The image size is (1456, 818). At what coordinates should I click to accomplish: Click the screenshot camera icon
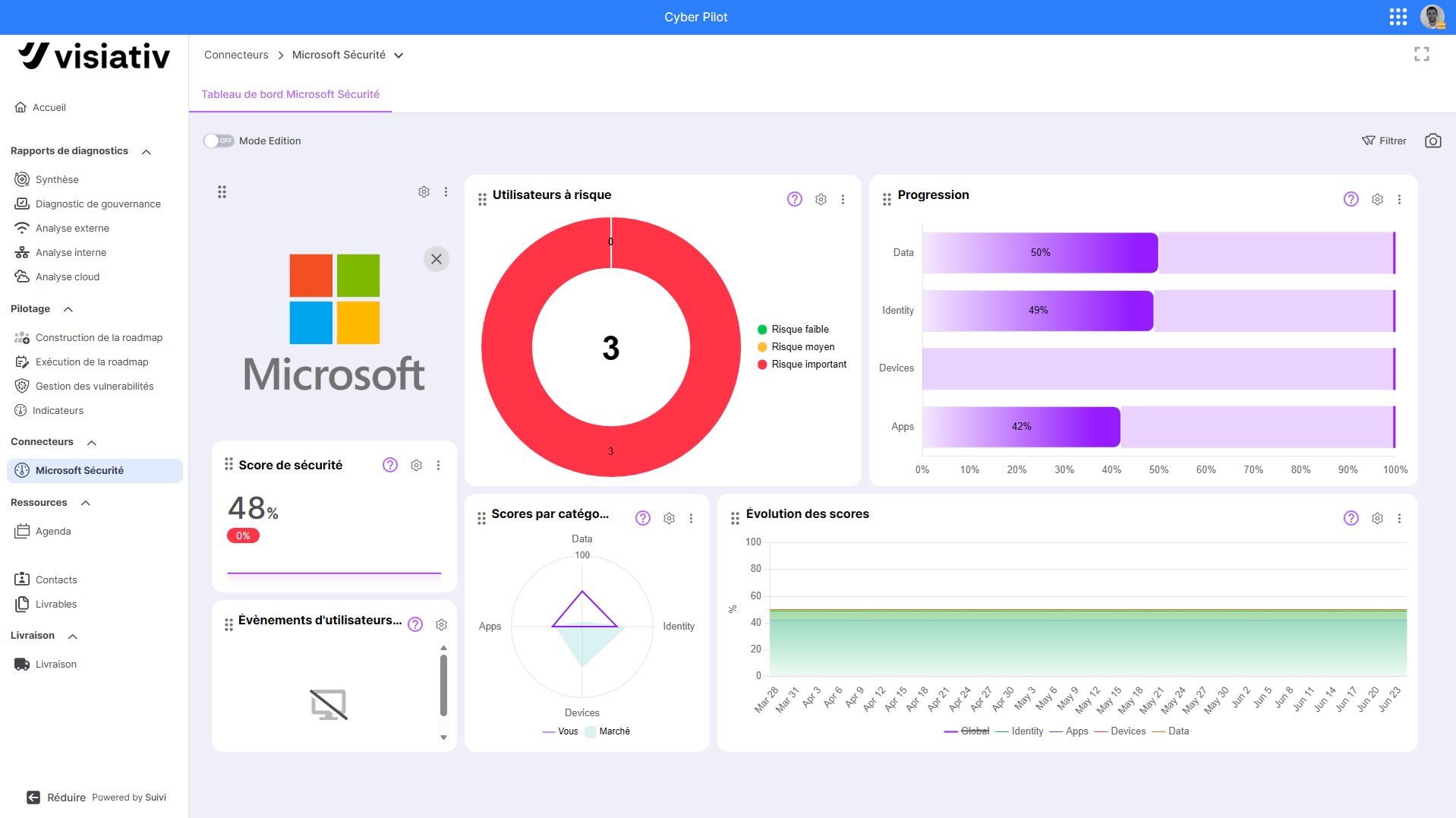1432,141
